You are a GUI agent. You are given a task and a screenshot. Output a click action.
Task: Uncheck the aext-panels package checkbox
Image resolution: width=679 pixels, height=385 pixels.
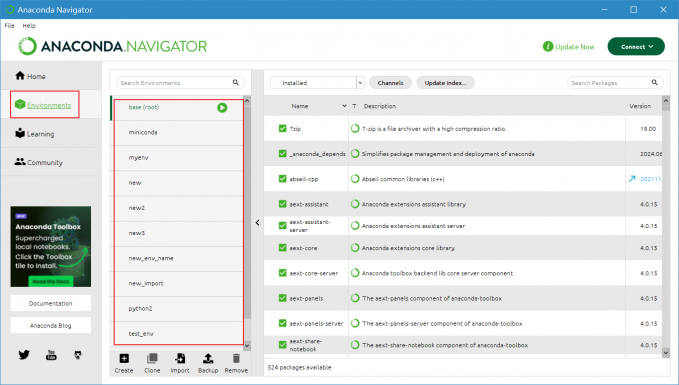tap(282, 298)
